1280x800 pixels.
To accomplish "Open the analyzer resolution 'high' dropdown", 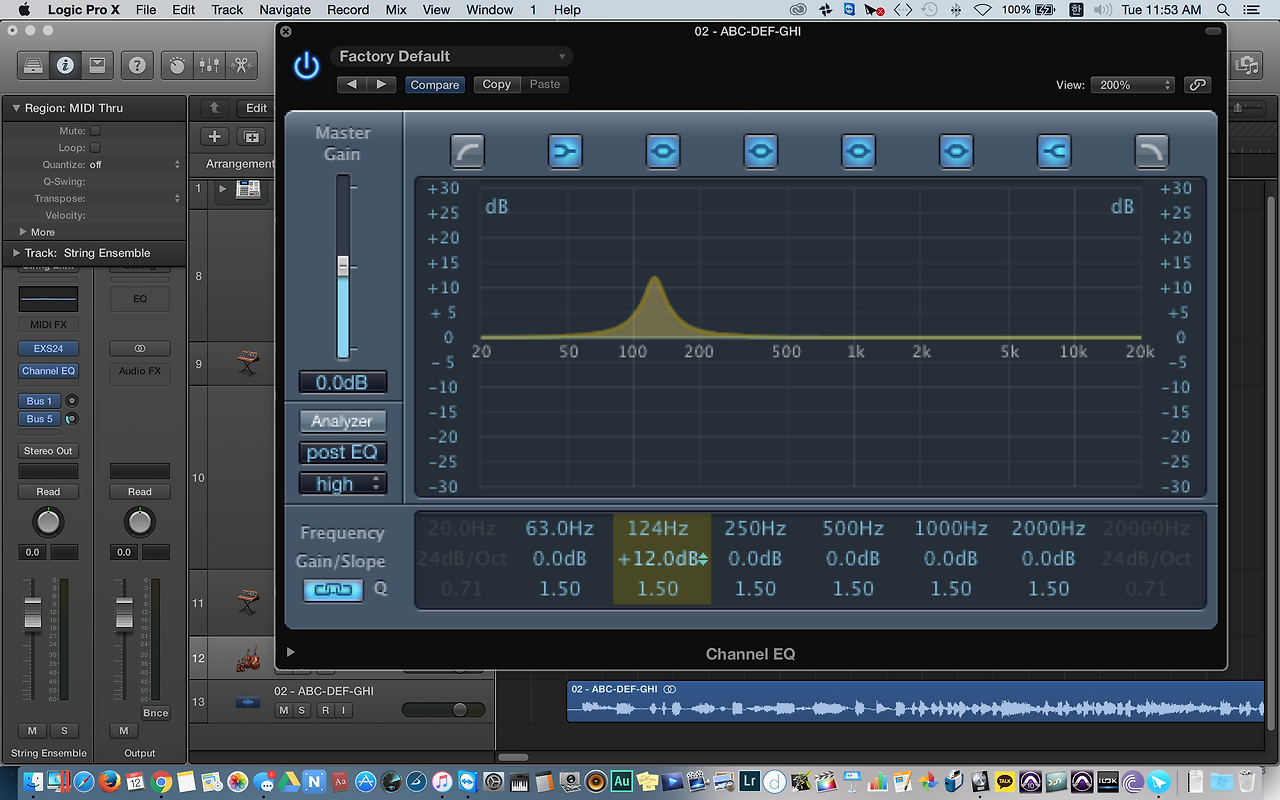I will click(x=342, y=484).
